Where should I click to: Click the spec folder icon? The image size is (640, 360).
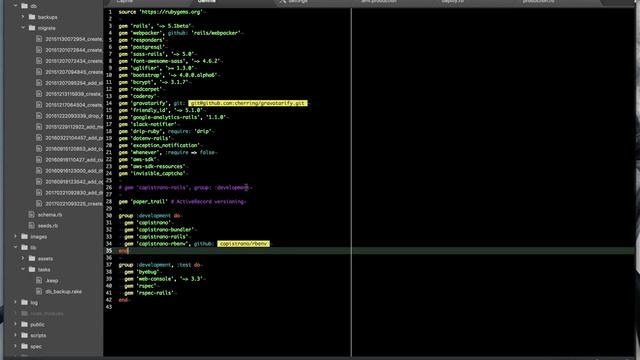[24, 347]
